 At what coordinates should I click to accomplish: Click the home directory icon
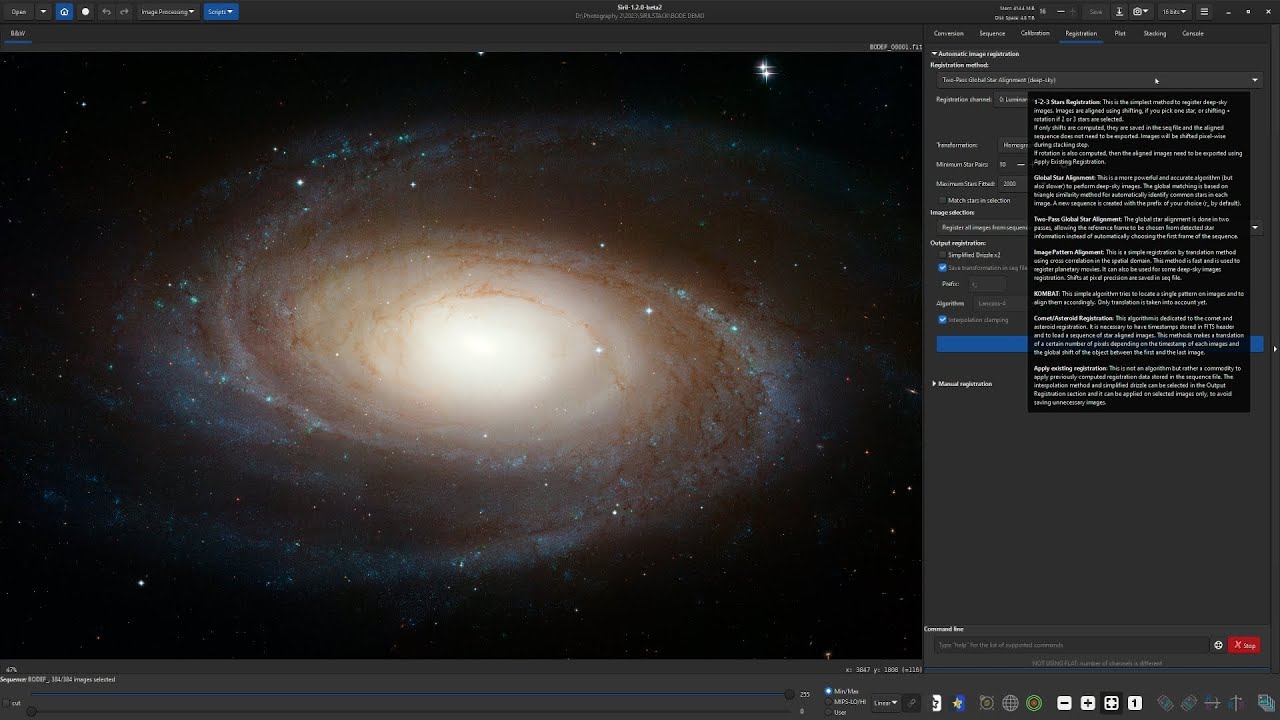pos(65,12)
